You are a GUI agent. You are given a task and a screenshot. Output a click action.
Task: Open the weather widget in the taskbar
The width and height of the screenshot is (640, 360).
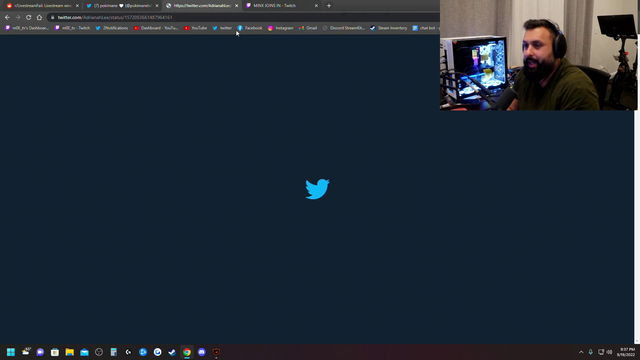pyautogui.click(x=26, y=352)
